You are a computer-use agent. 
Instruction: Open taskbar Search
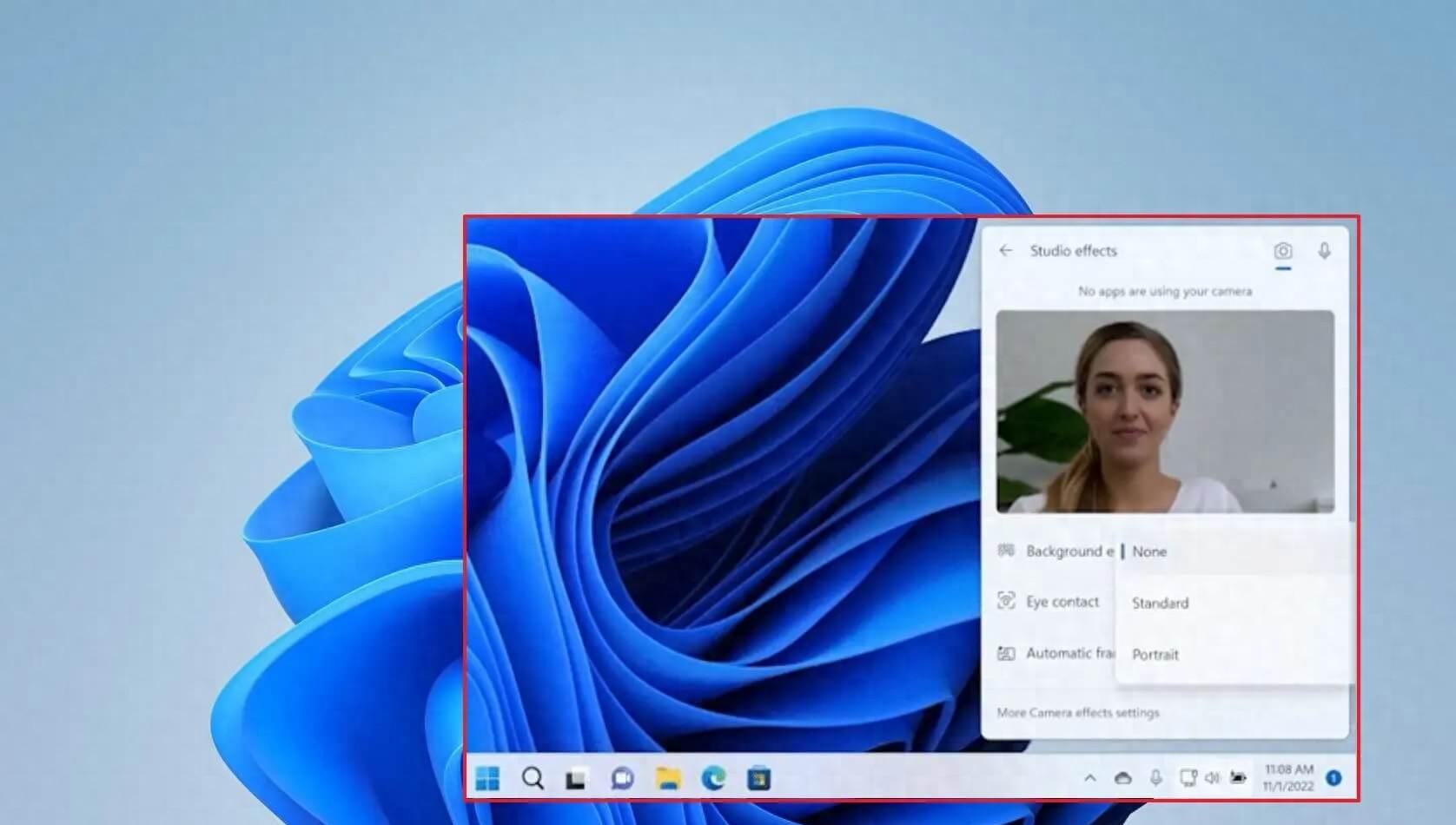533,778
